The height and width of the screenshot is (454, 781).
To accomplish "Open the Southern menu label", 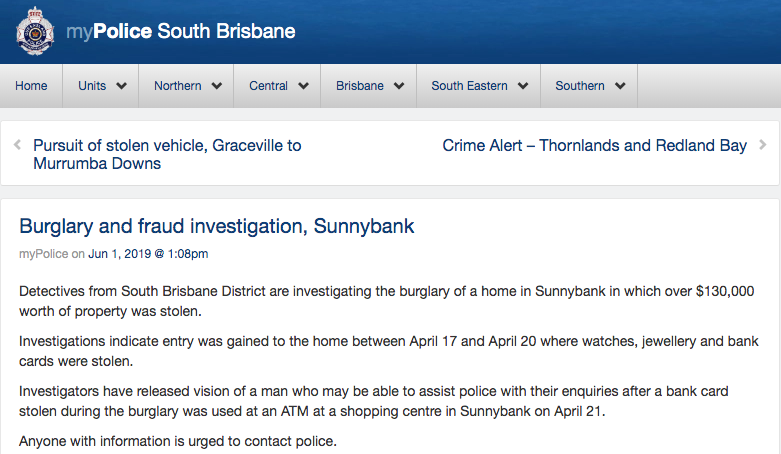I will pos(580,86).
